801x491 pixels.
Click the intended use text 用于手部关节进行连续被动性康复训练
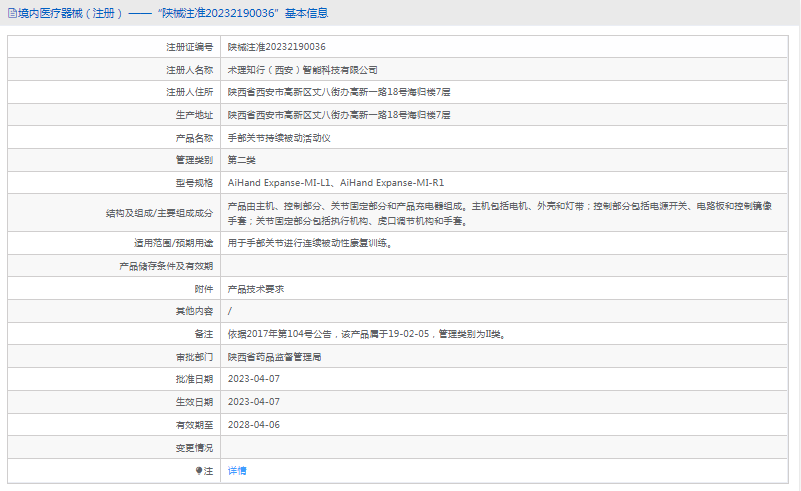tap(310, 243)
